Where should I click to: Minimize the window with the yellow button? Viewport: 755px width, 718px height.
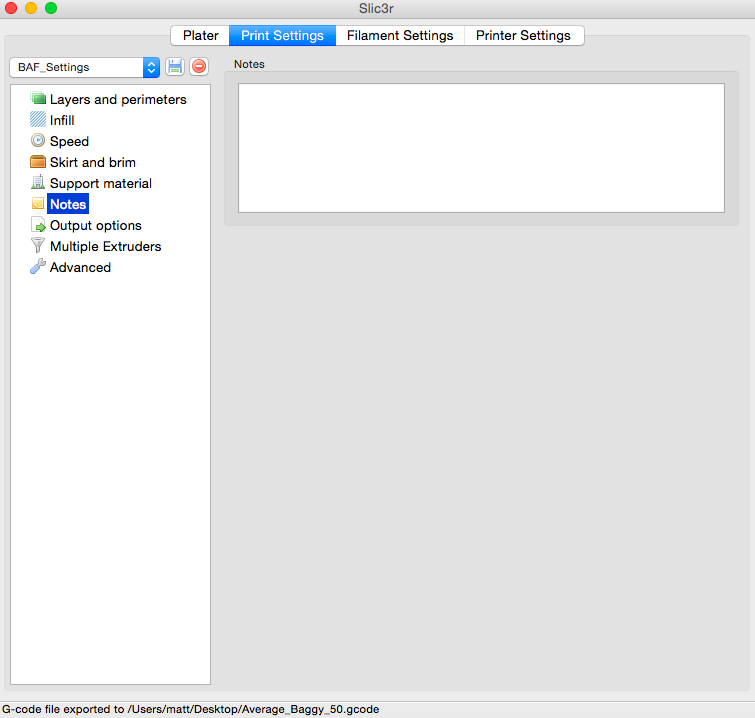31,8
